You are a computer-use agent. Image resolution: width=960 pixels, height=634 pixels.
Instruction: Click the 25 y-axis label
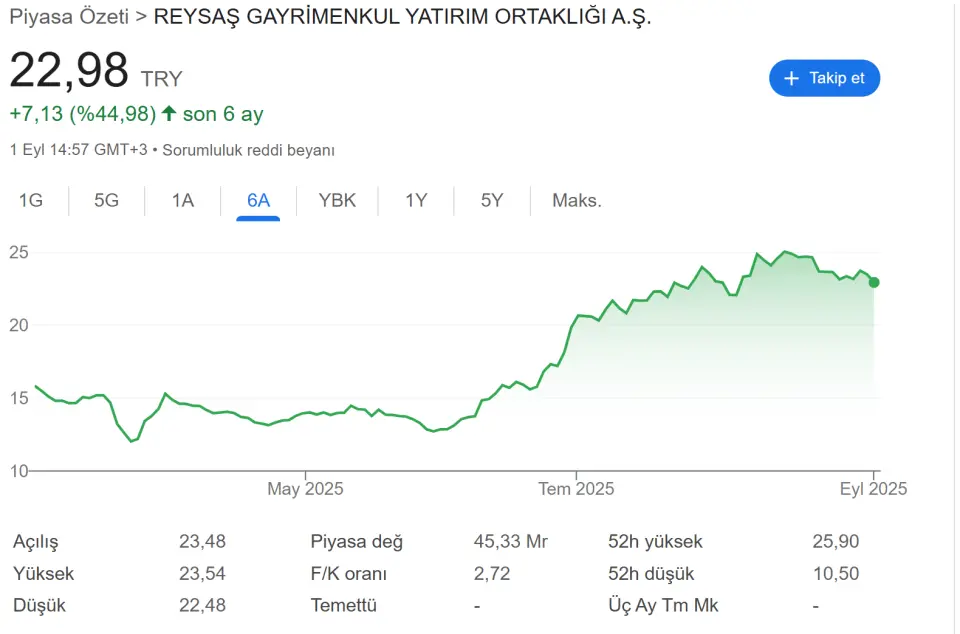click(x=19, y=252)
